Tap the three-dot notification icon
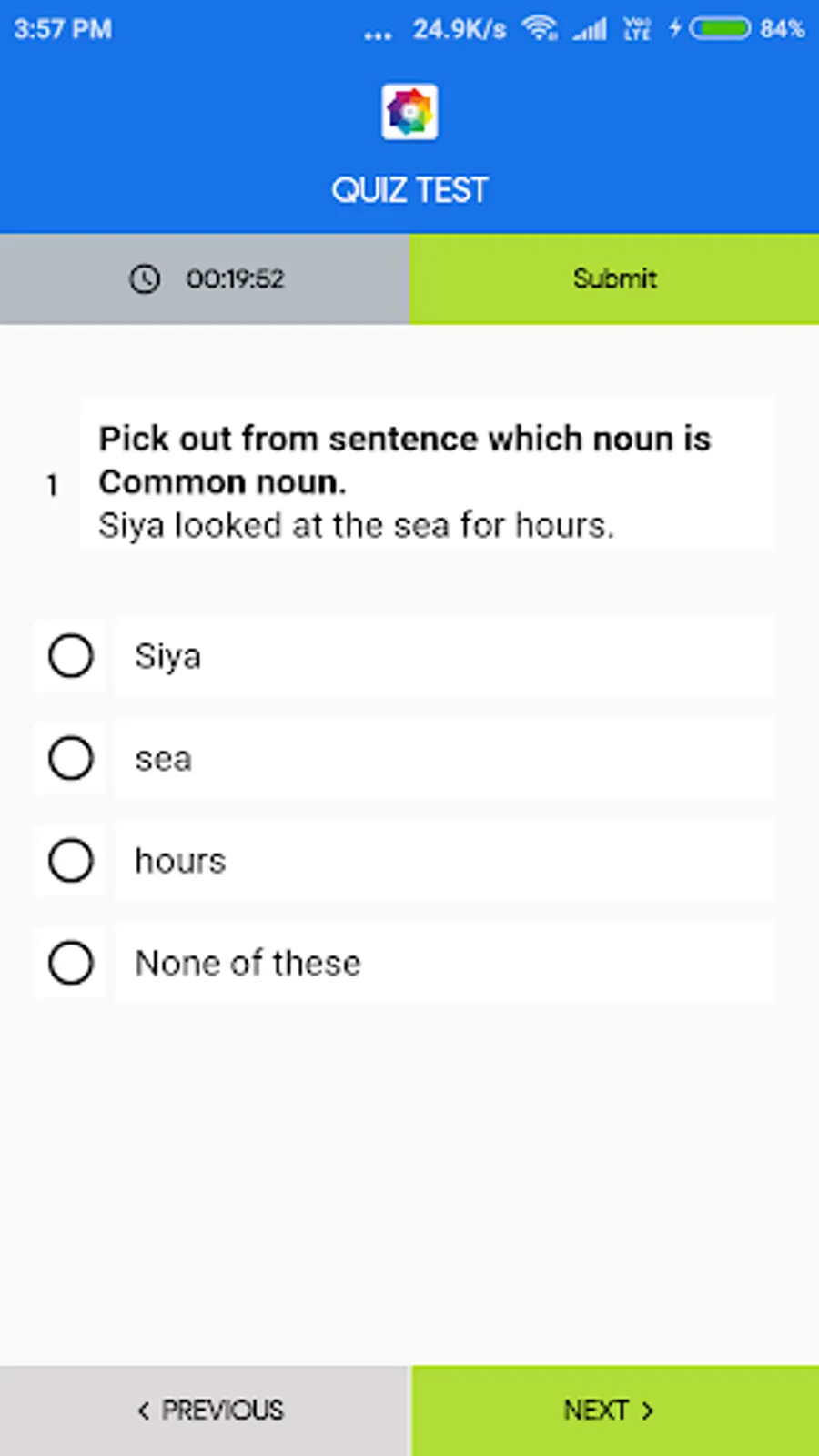This screenshot has height=1456, width=819. pos(378,35)
